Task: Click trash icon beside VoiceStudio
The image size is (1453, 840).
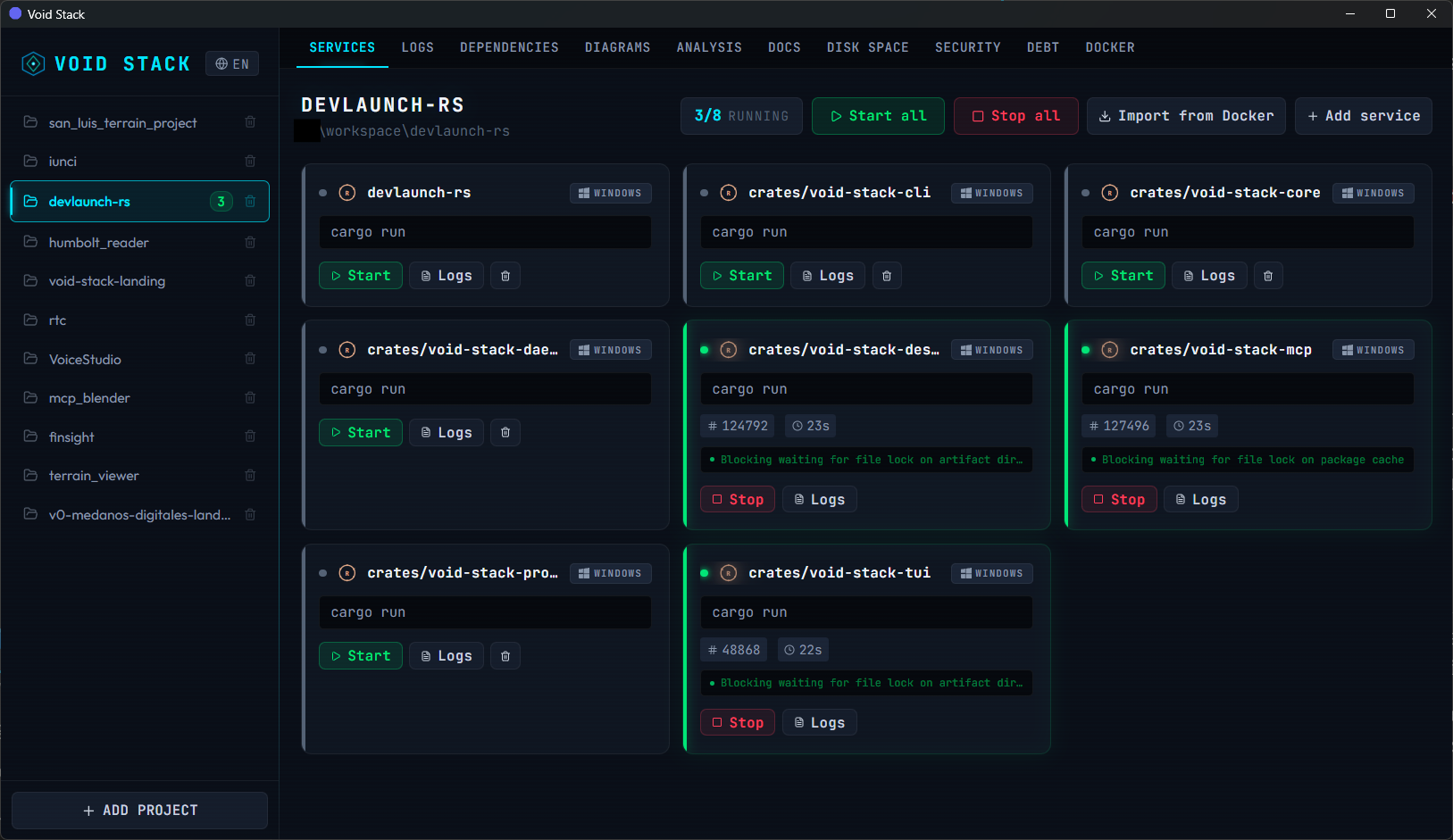Action: (250, 359)
